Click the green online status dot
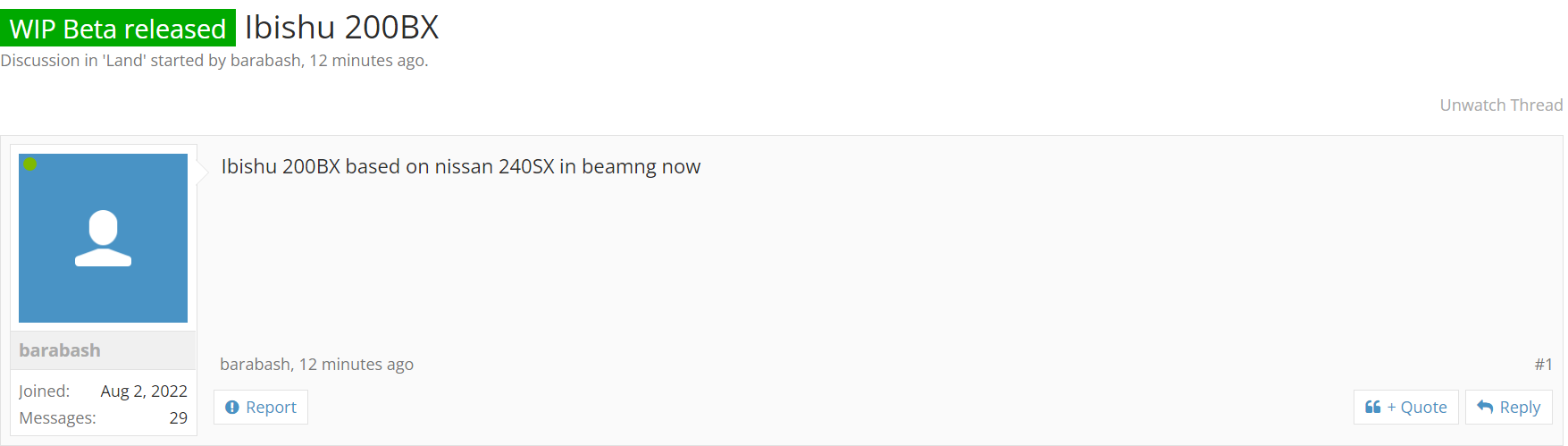 [30, 164]
